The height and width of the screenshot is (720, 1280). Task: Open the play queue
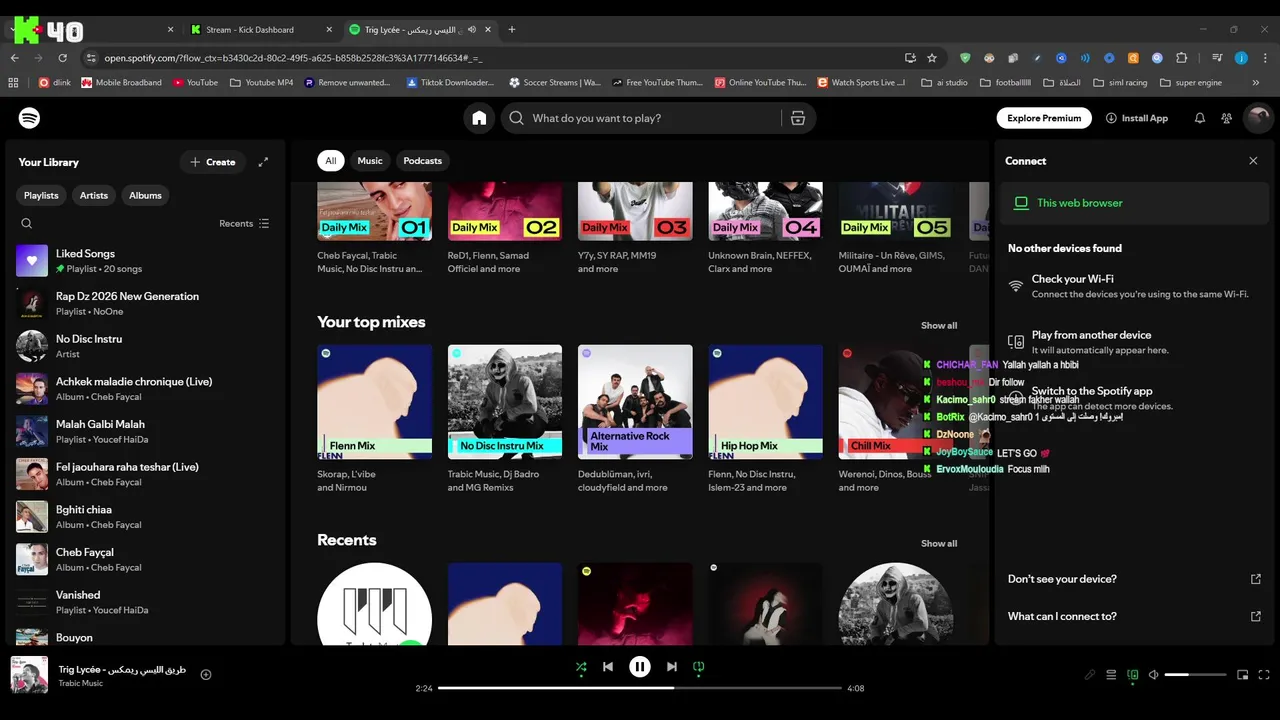click(1111, 675)
